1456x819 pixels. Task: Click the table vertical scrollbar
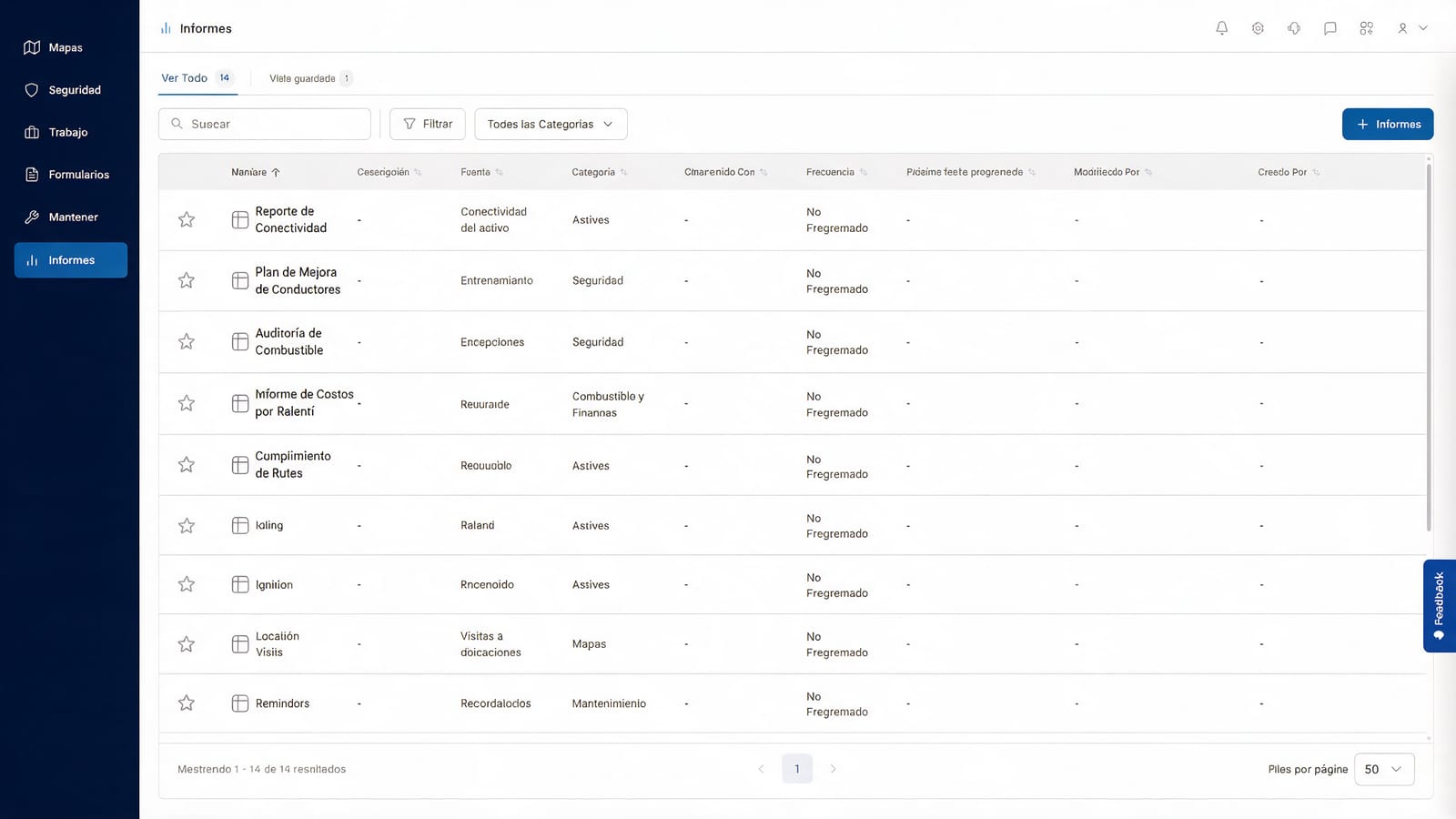[1429, 346]
